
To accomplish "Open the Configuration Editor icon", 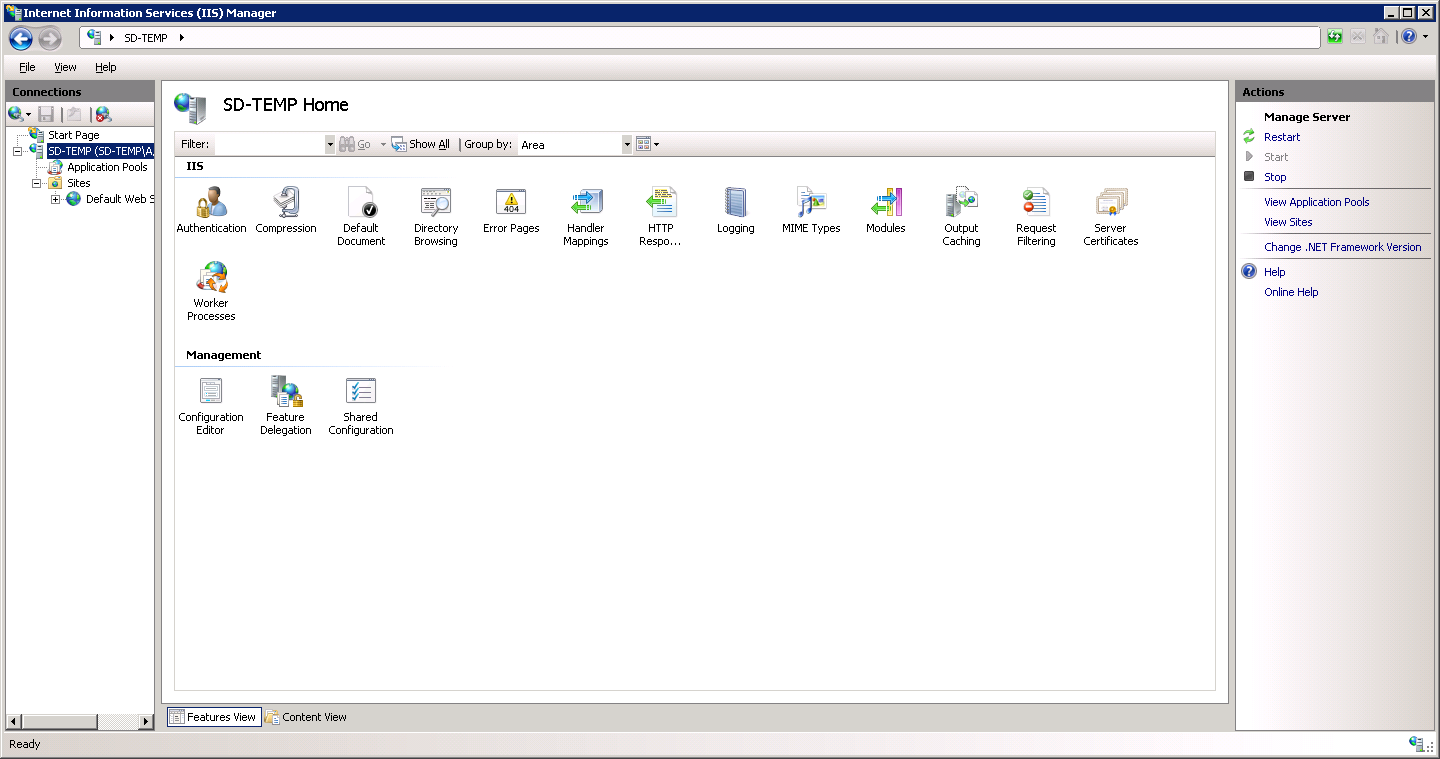I will 211,392.
